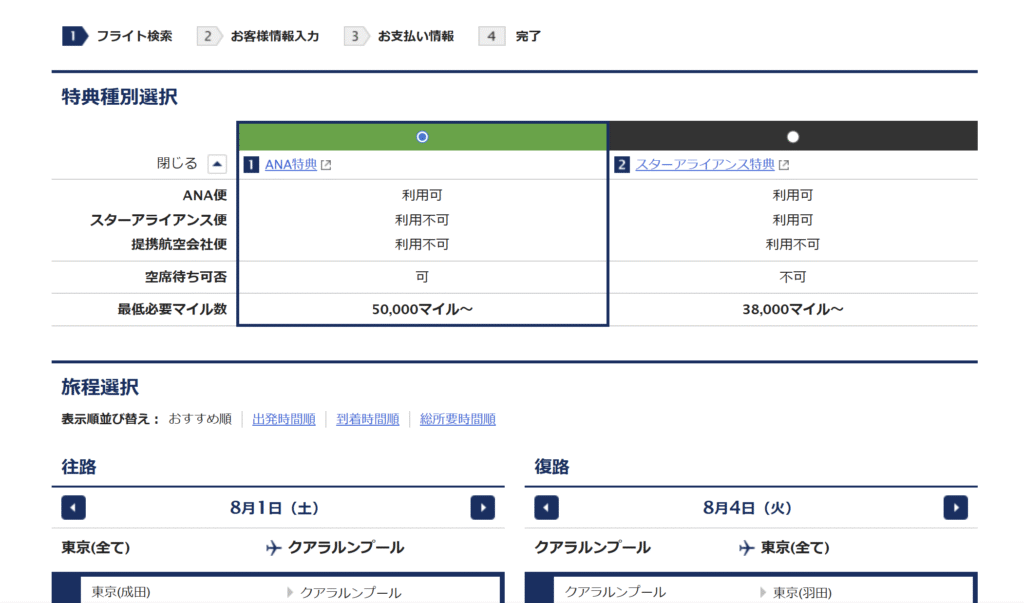Viewport: 1024px width, 603px height.
Task: Click the external link icon beside スターアライアンス特典
Action: tap(784, 165)
